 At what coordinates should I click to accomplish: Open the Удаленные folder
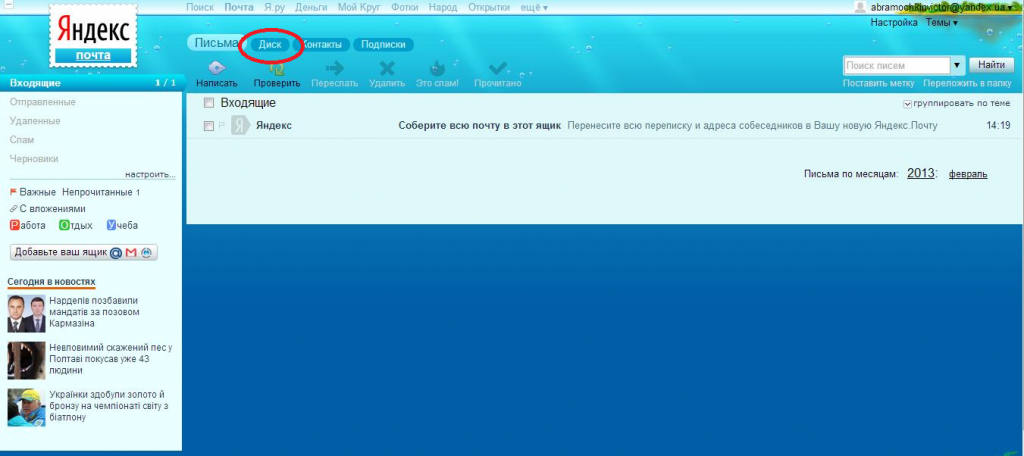click(x=35, y=121)
